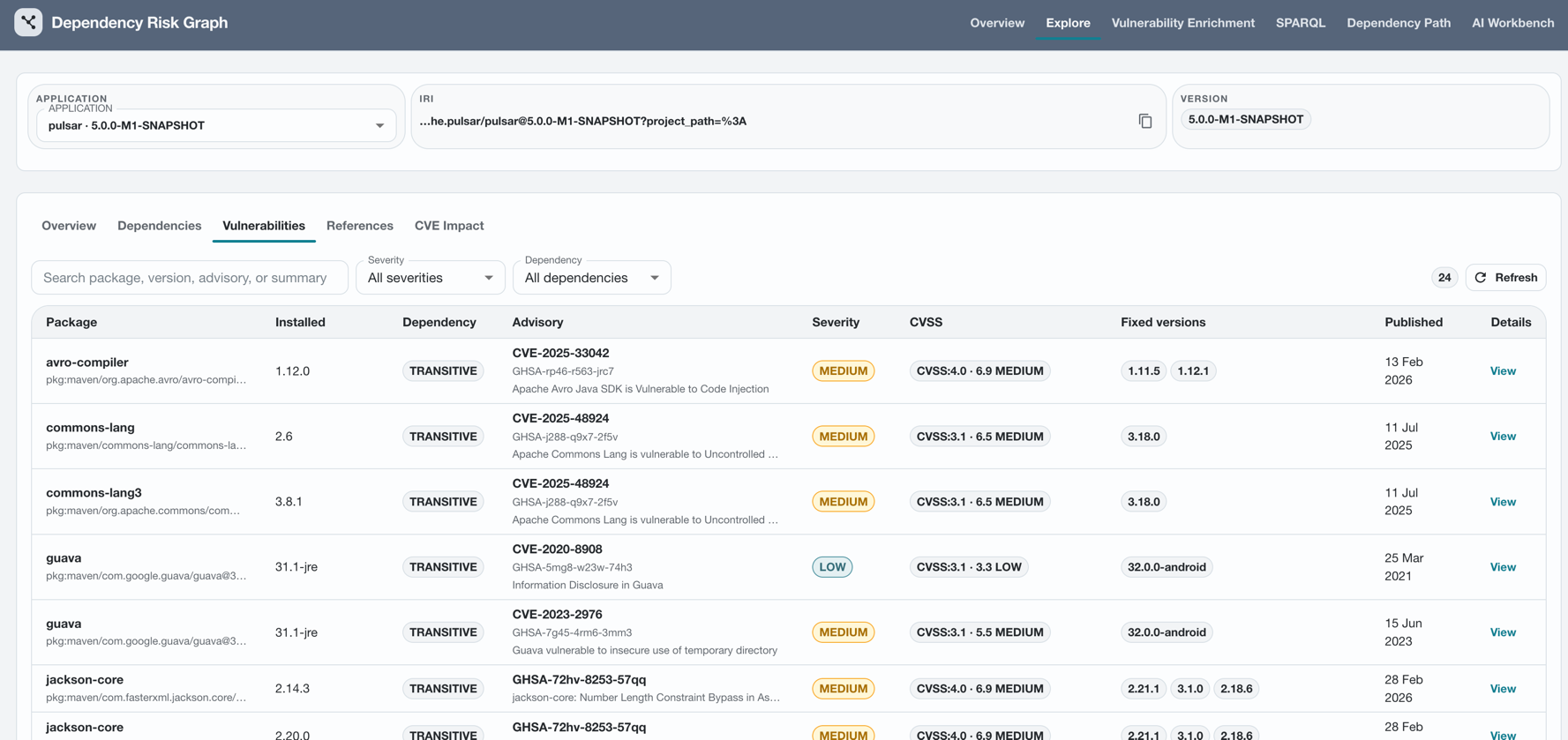The height and width of the screenshot is (740, 1568).
Task: Click the LOW severity badge for guava
Action: coord(832,567)
